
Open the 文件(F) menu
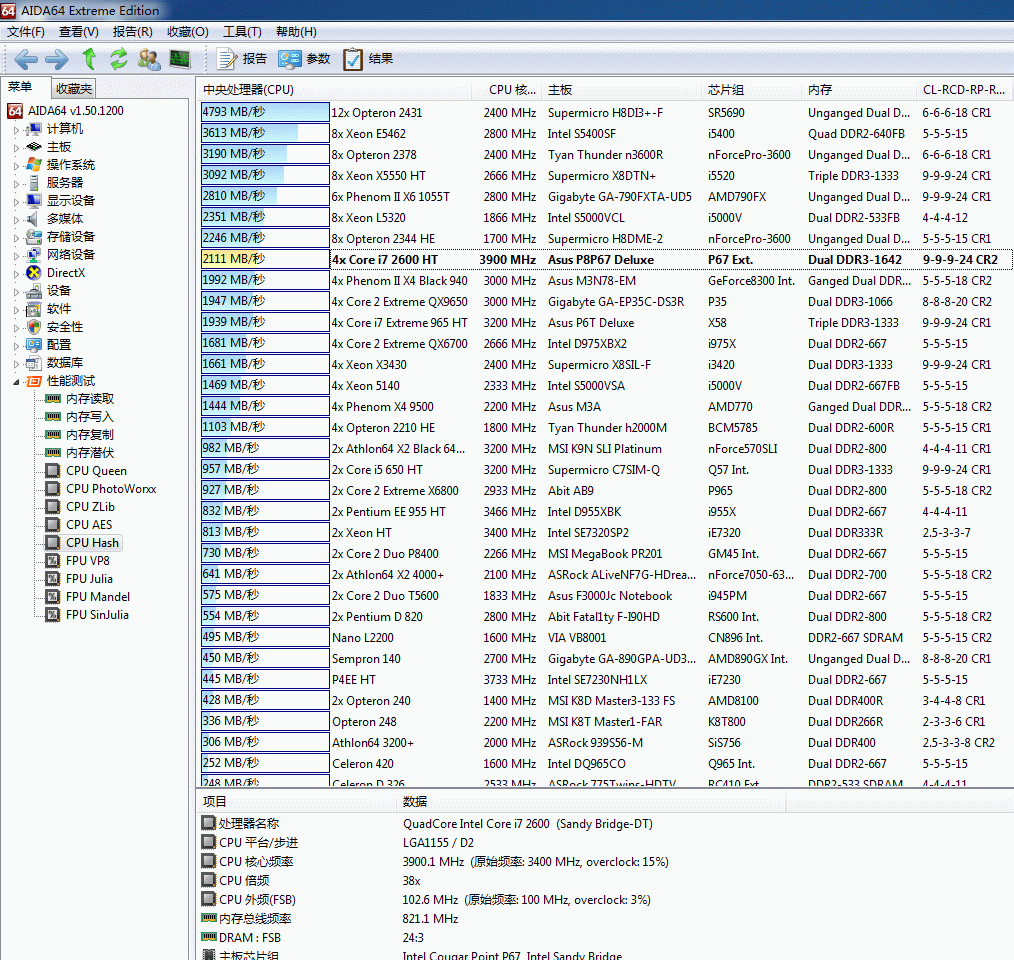[26, 32]
